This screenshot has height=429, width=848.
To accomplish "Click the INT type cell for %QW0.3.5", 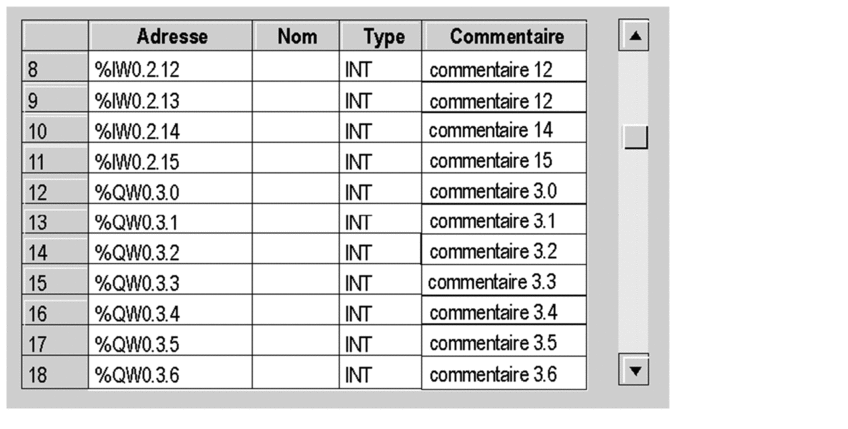I will click(x=380, y=345).
